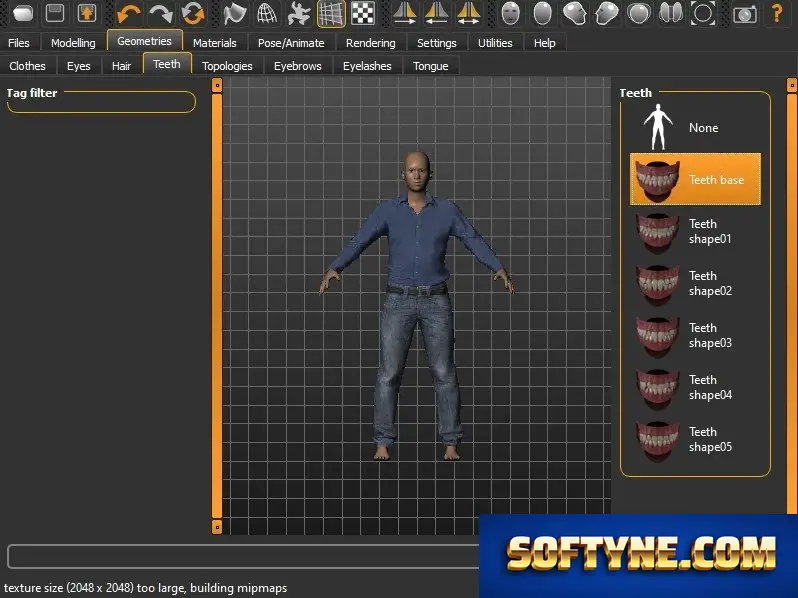Image resolution: width=798 pixels, height=598 pixels.
Task: Click the save disk icon
Action: 55,13
